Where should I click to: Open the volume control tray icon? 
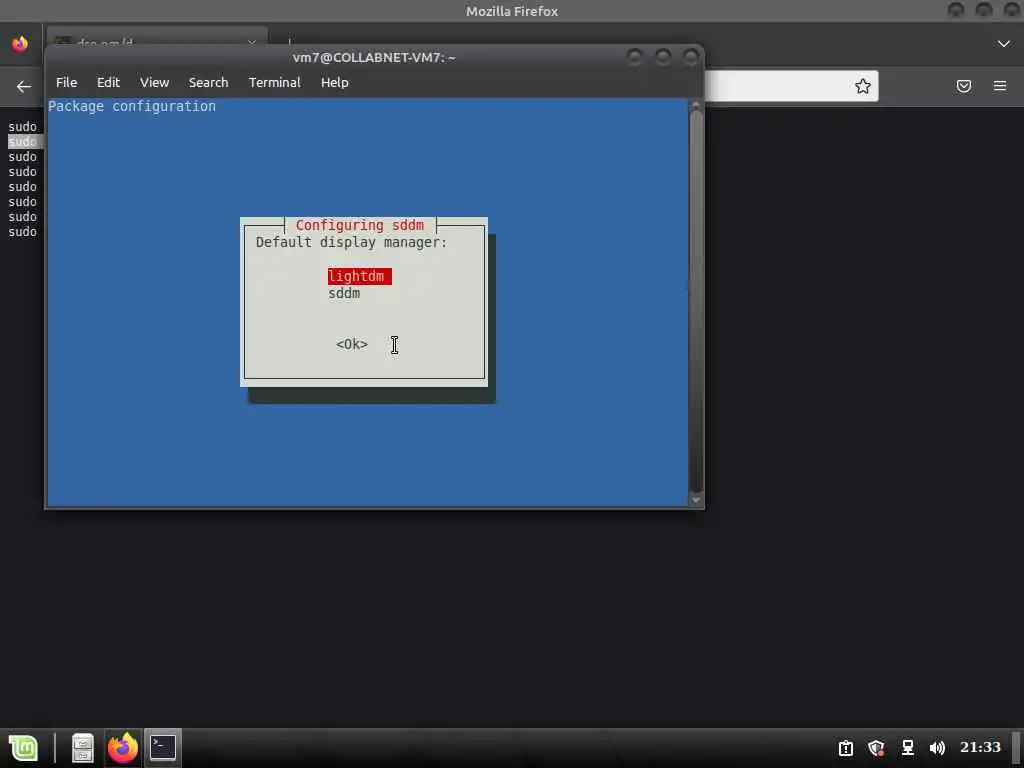click(937, 748)
